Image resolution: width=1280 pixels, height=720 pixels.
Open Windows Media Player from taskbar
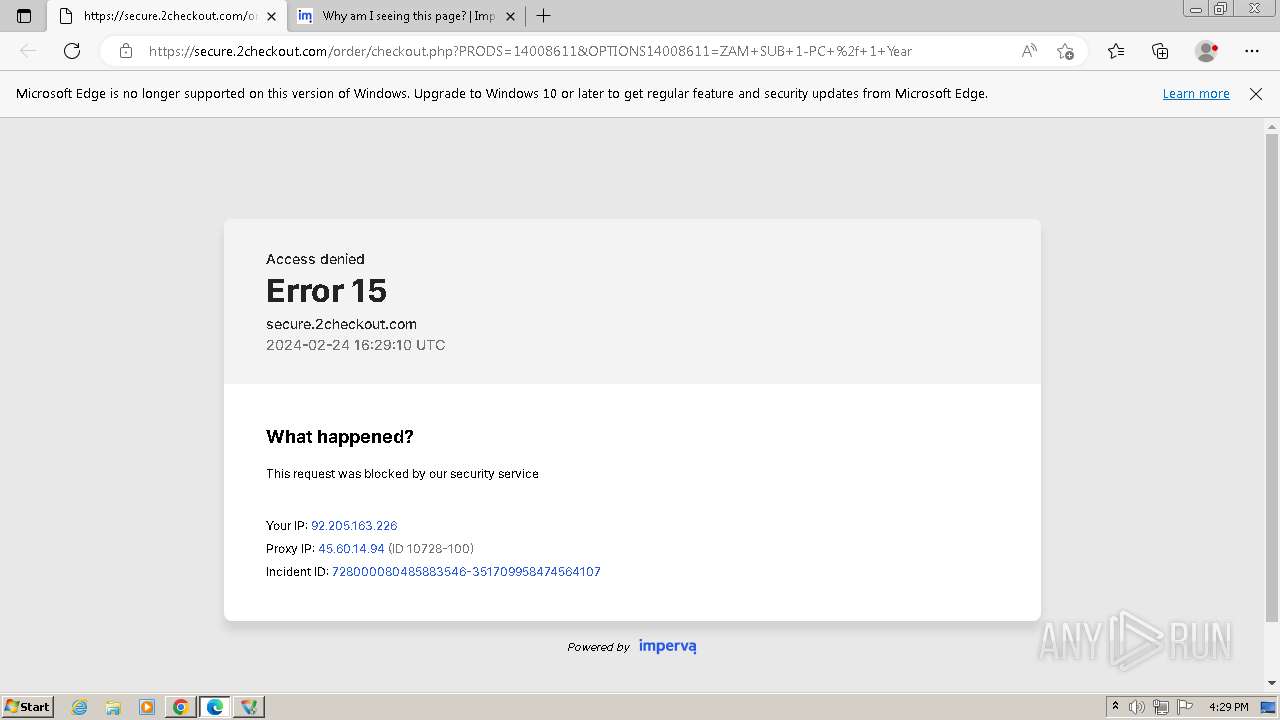(147, 707)
